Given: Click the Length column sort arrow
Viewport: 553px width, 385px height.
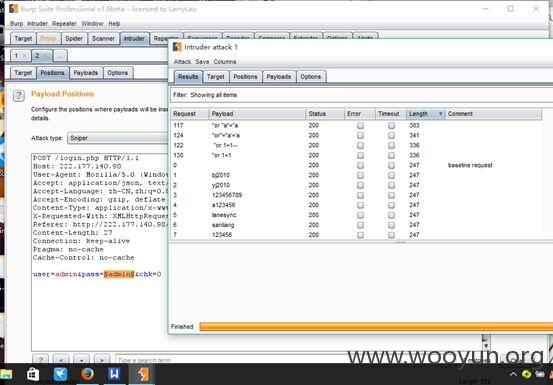Looking at the screenshot, I should (440, 114).
